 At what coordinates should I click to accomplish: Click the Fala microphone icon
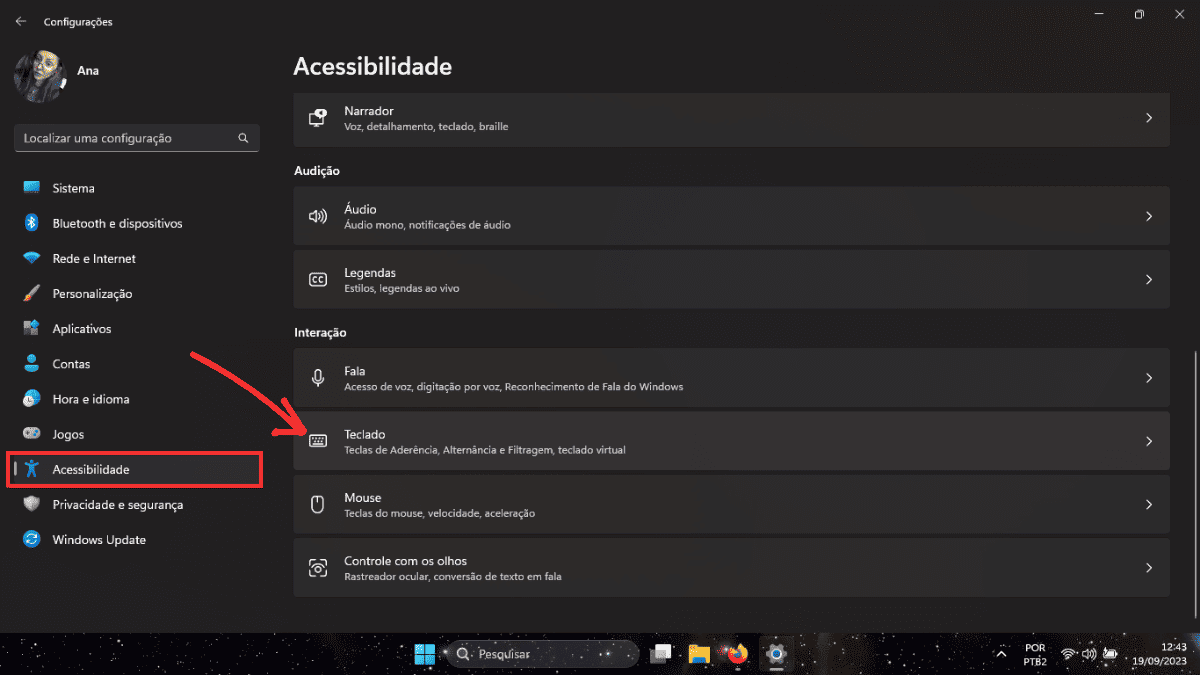[318, 378]
